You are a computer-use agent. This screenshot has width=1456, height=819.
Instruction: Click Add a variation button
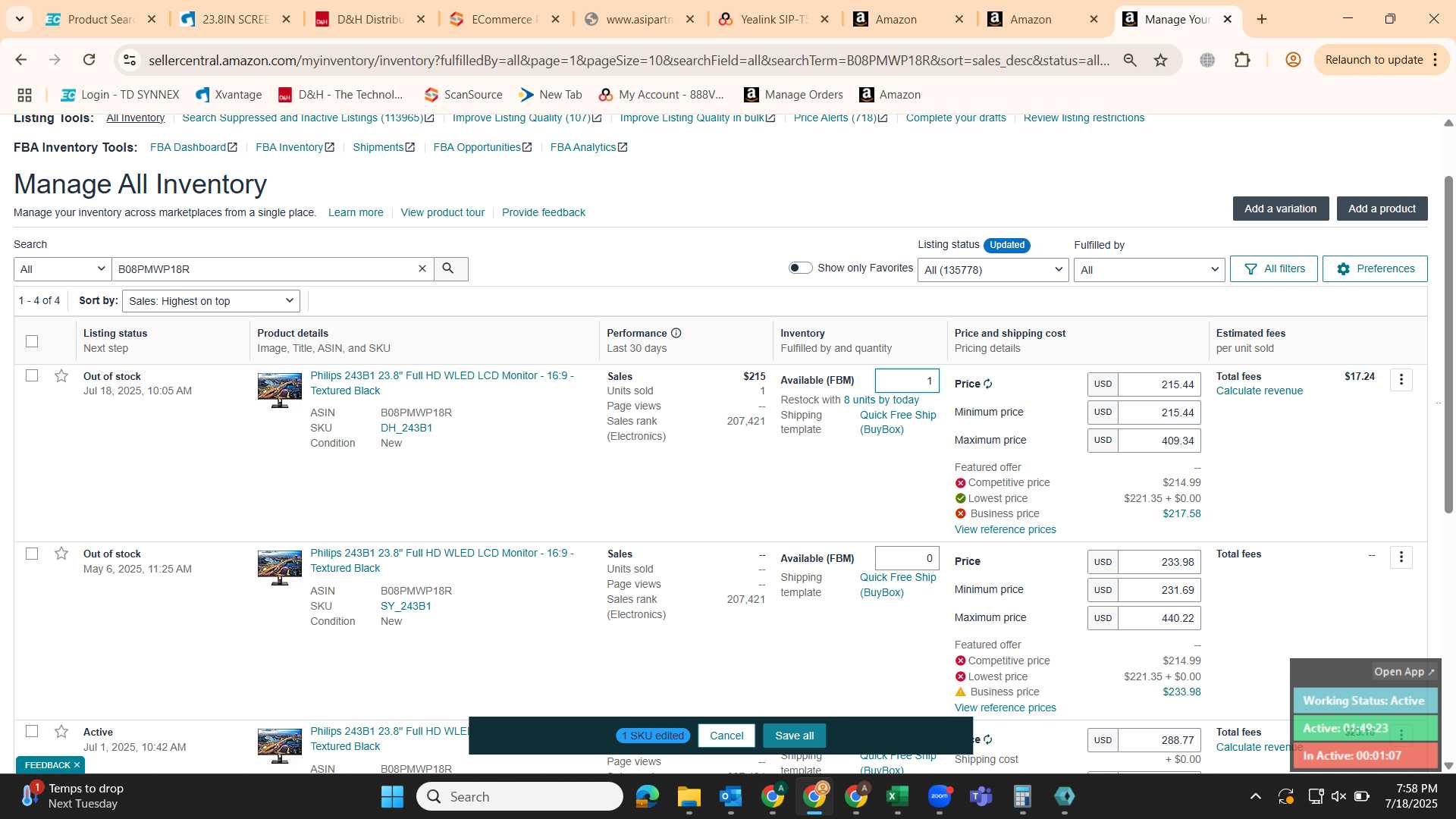tap(1281, 209)
